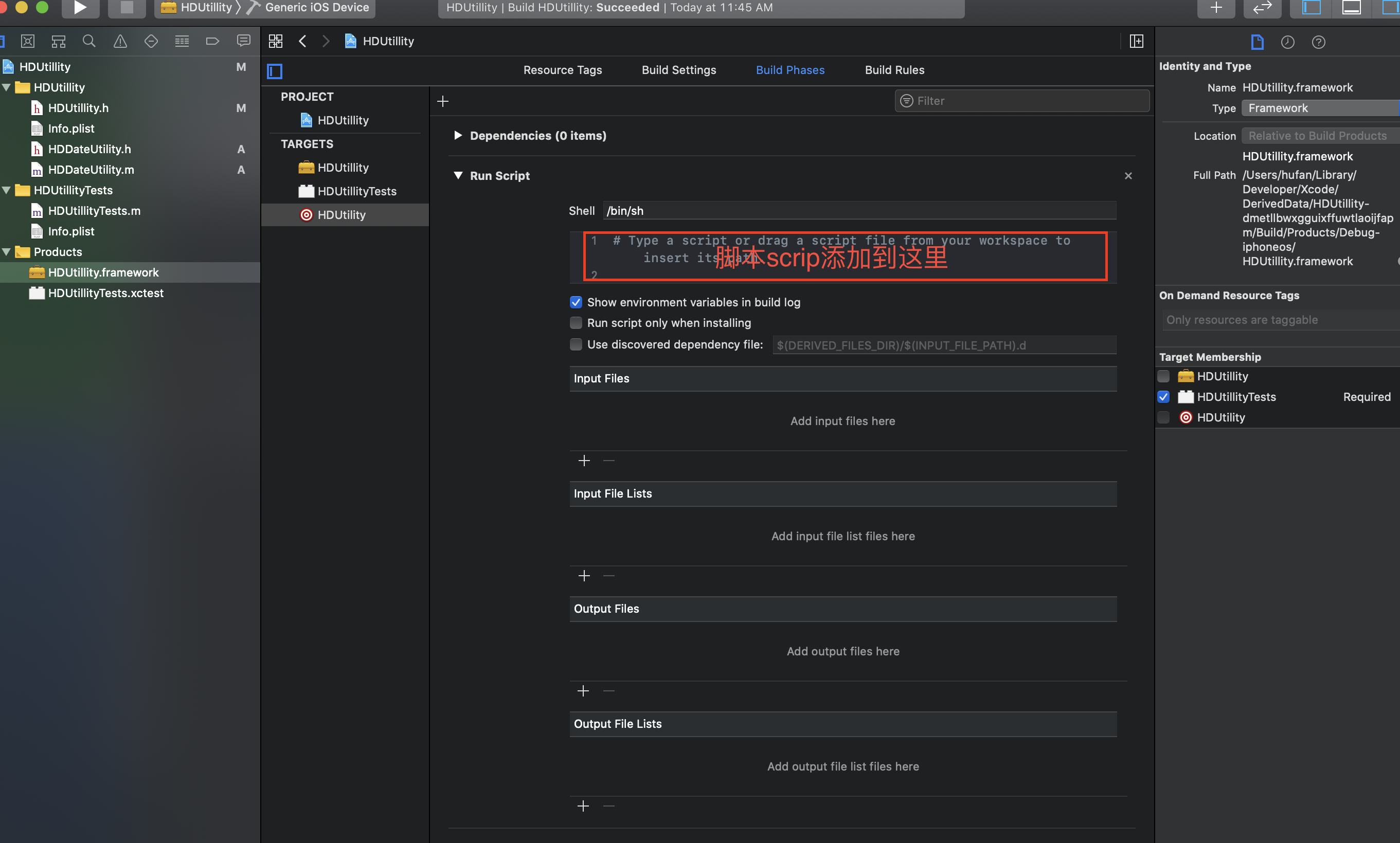Open the Breakpoint navigator icon
This screenshot has height=843, width=1400.
coord(212,41)
